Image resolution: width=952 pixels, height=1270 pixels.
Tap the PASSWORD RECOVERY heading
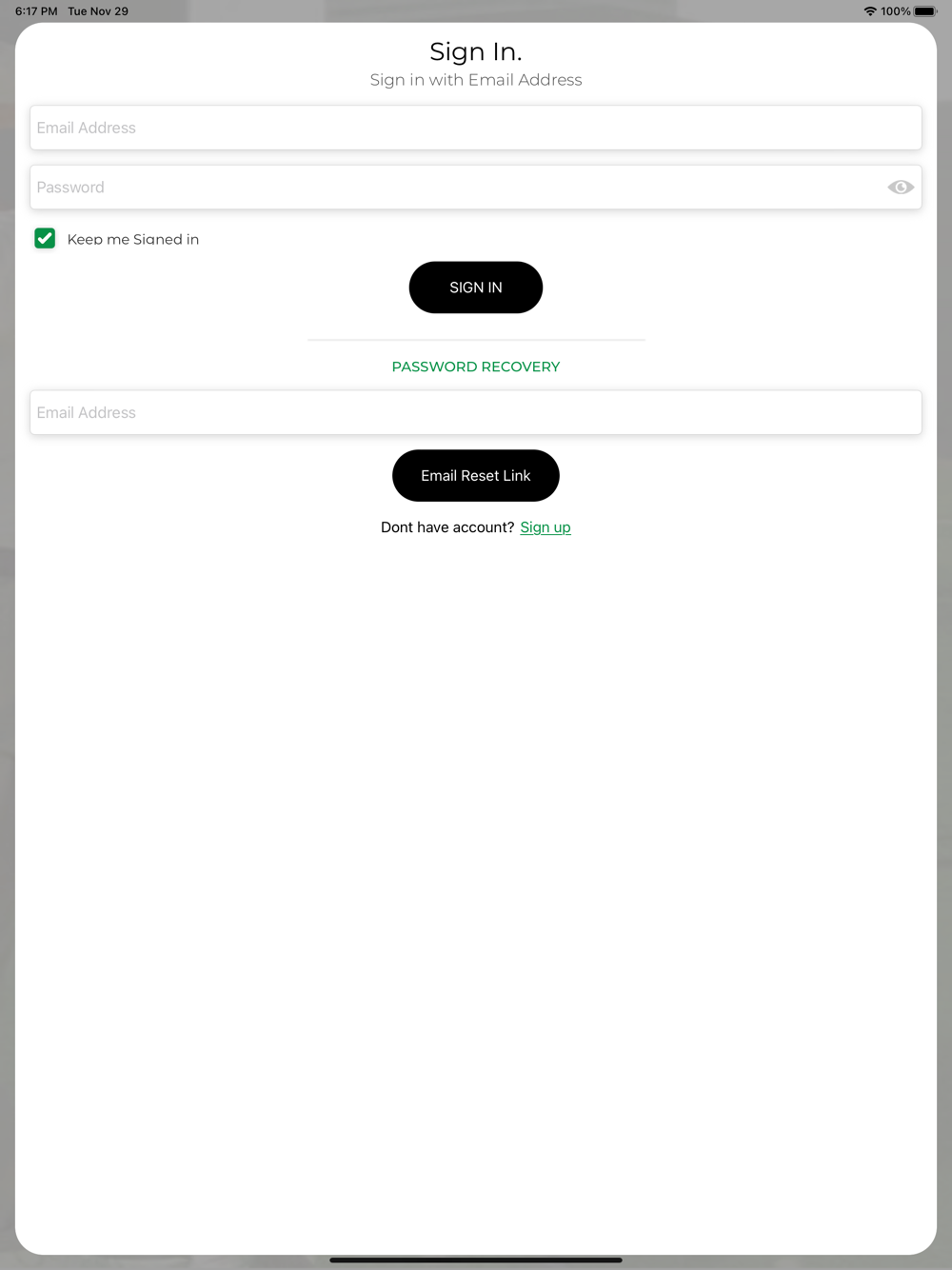476,367
